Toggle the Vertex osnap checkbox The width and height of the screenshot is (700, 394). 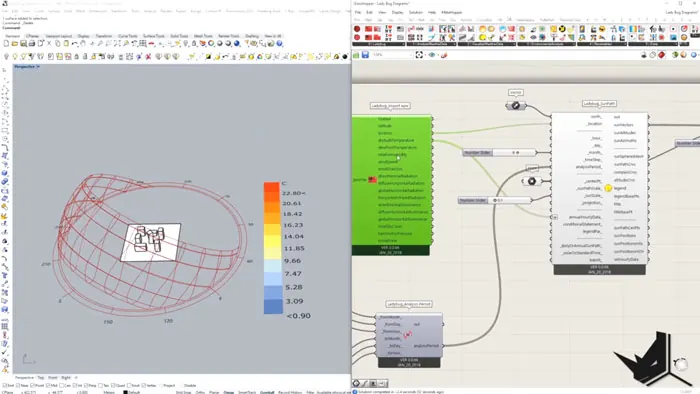point(144,386)
